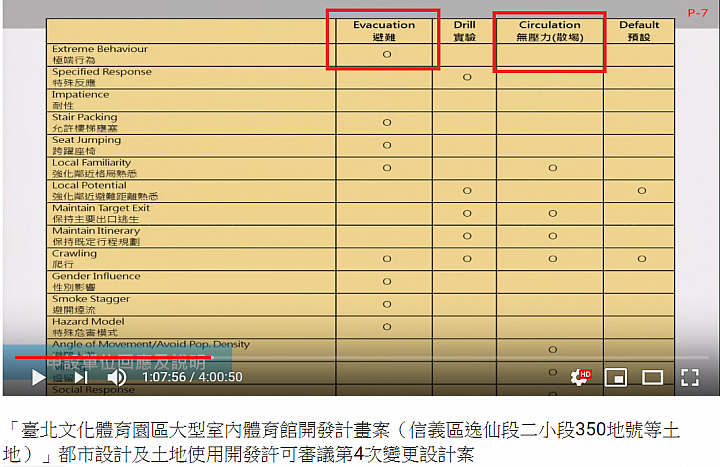Click the Drill mark in Maintain Target Exit row
720x467 pixels.
pos(467,214)
